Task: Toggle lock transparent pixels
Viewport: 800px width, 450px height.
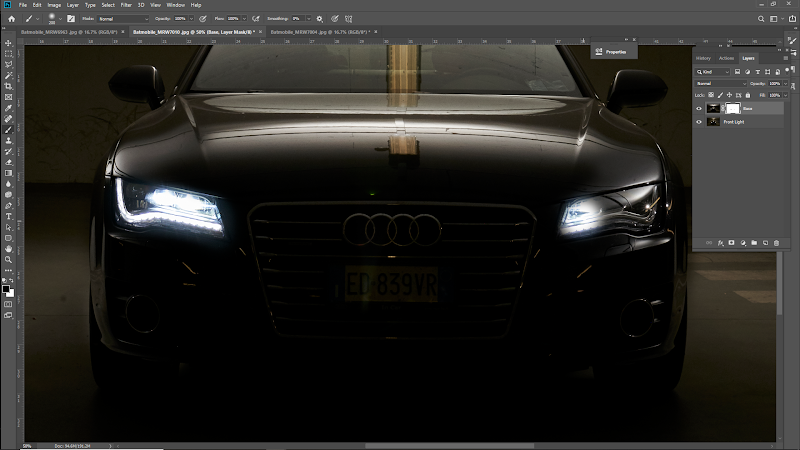Action: (x=711, y=95)
